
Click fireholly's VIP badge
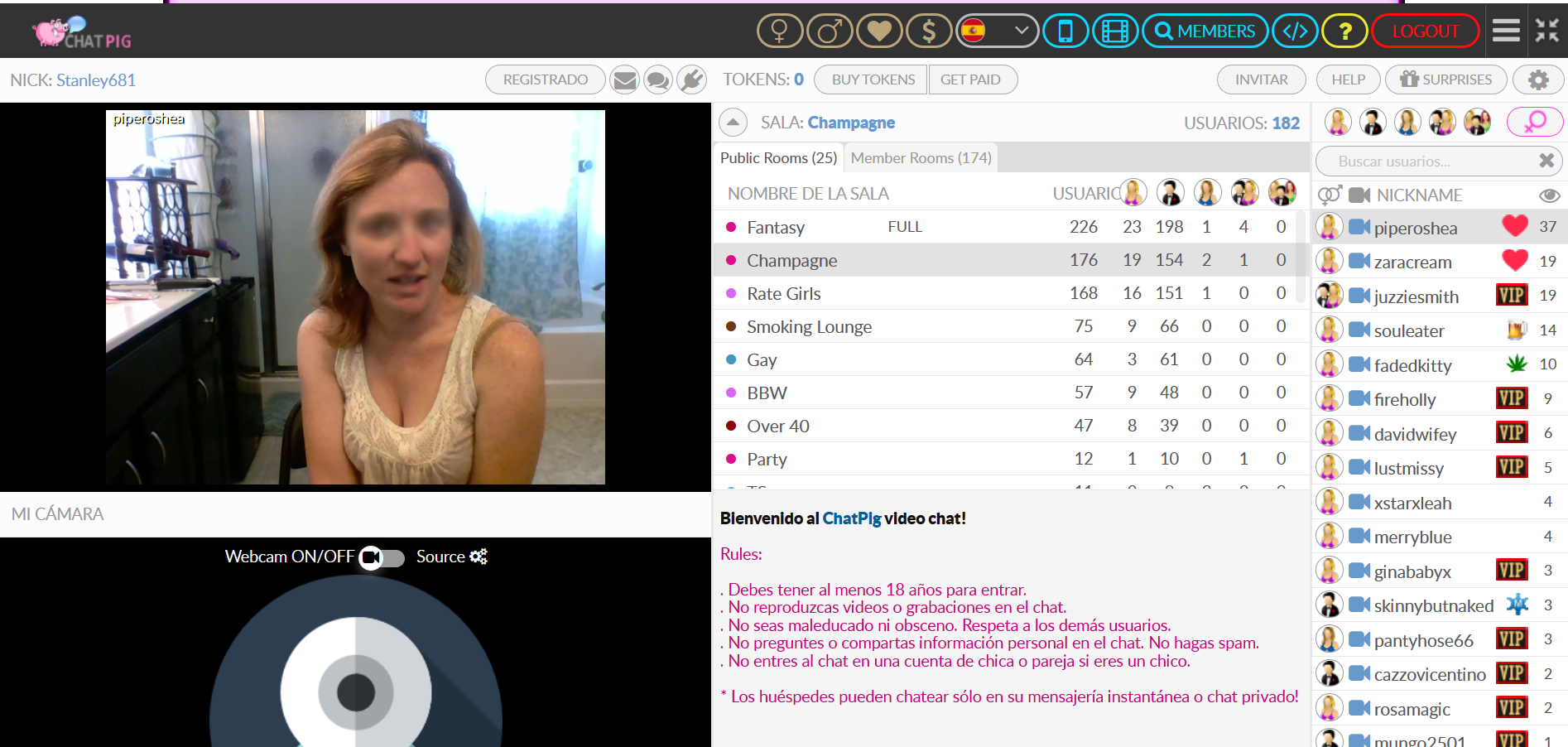tap(1512, 398)
